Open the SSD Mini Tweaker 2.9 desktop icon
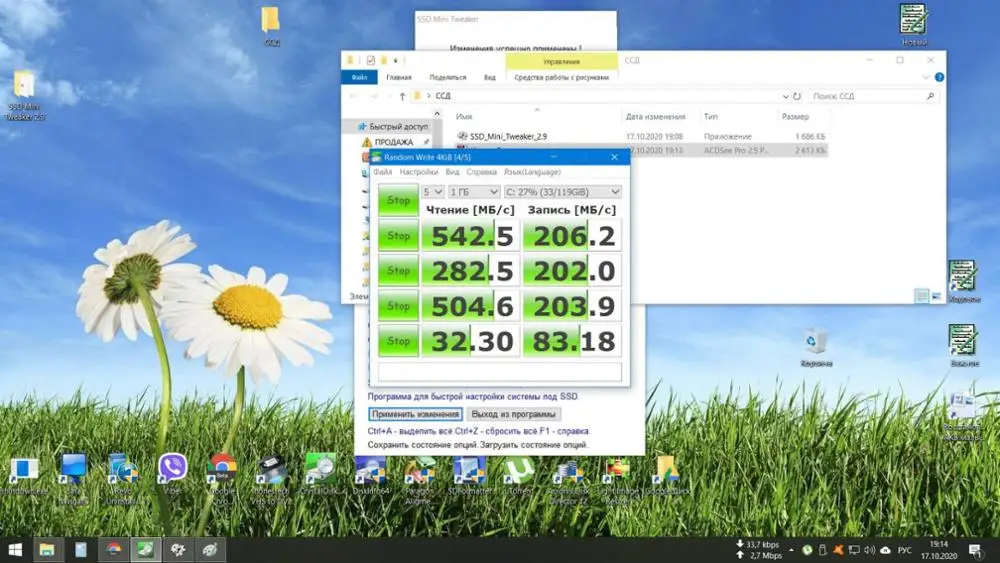Image resolution: width=1000 pixels, height=563 pixels. pyautogui.click(x=24, y=94)
